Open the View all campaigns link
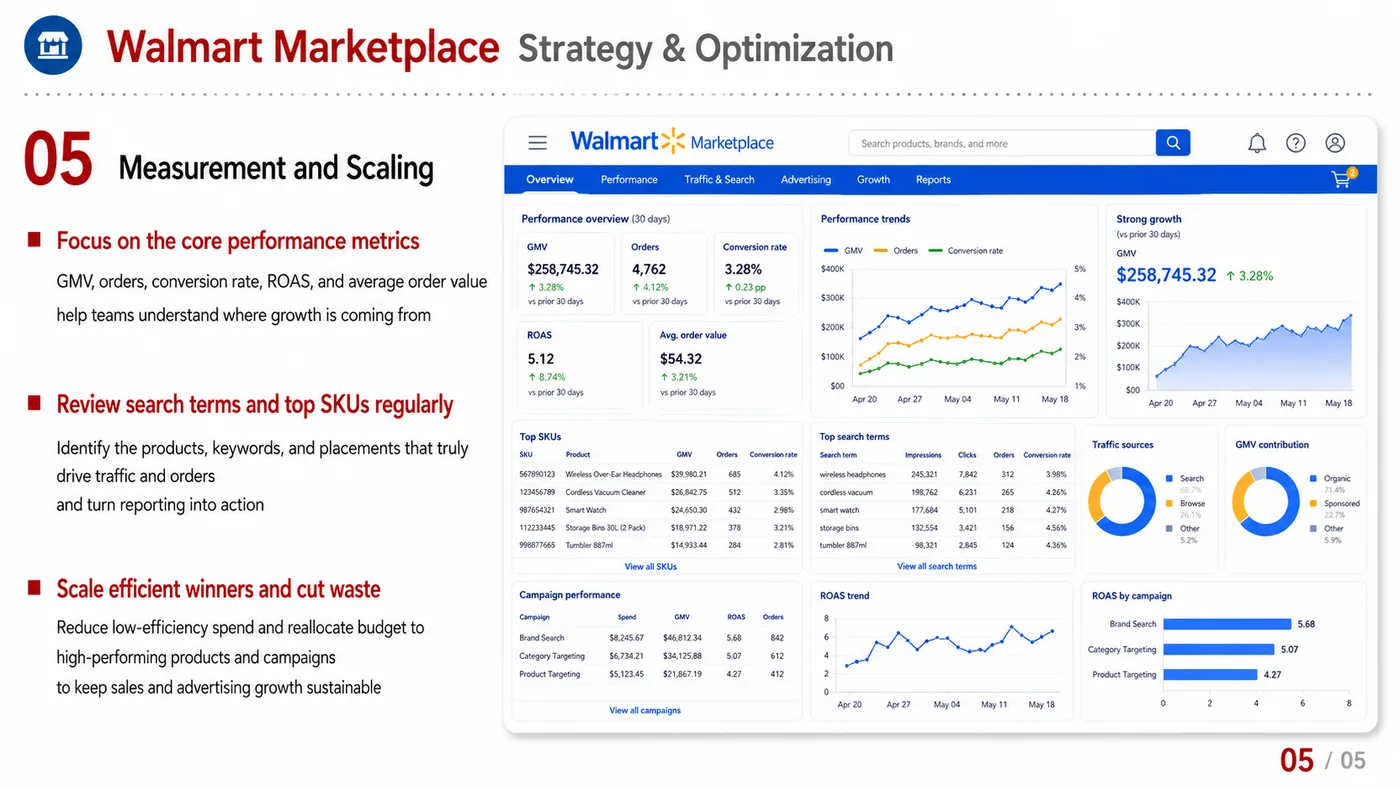 (645, 711)
